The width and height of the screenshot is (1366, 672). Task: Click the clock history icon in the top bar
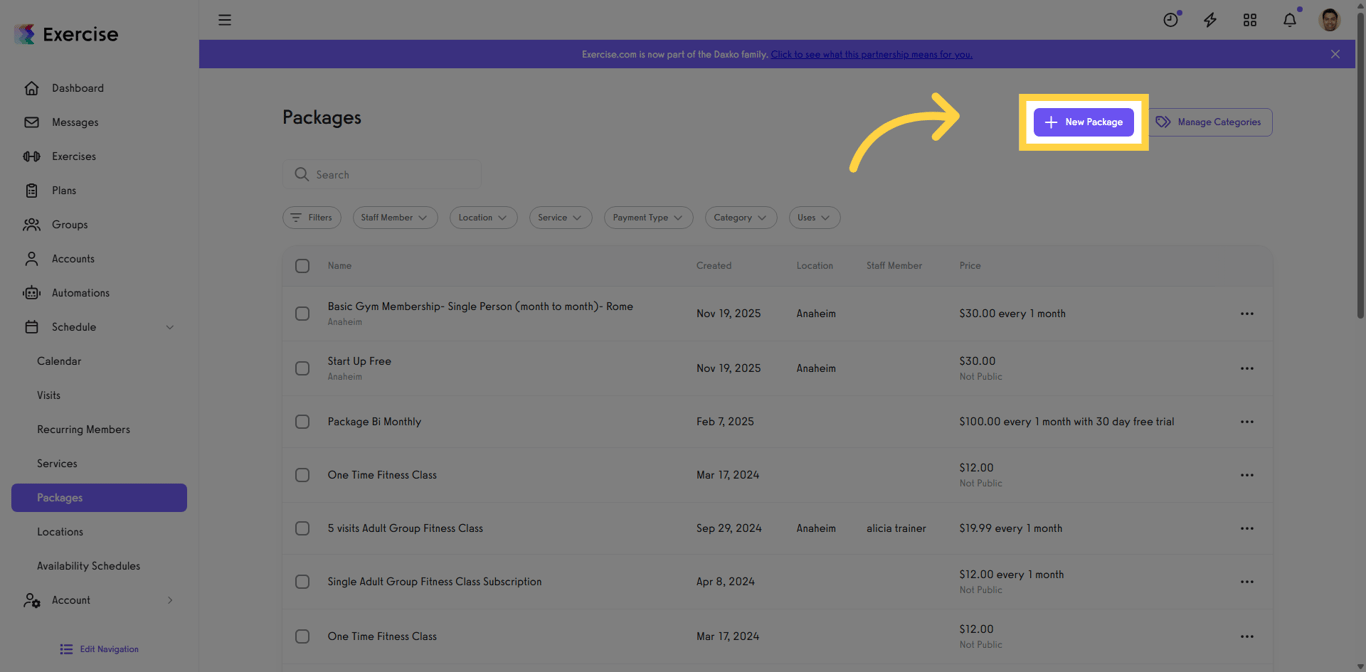click(x=1170, y=19)
